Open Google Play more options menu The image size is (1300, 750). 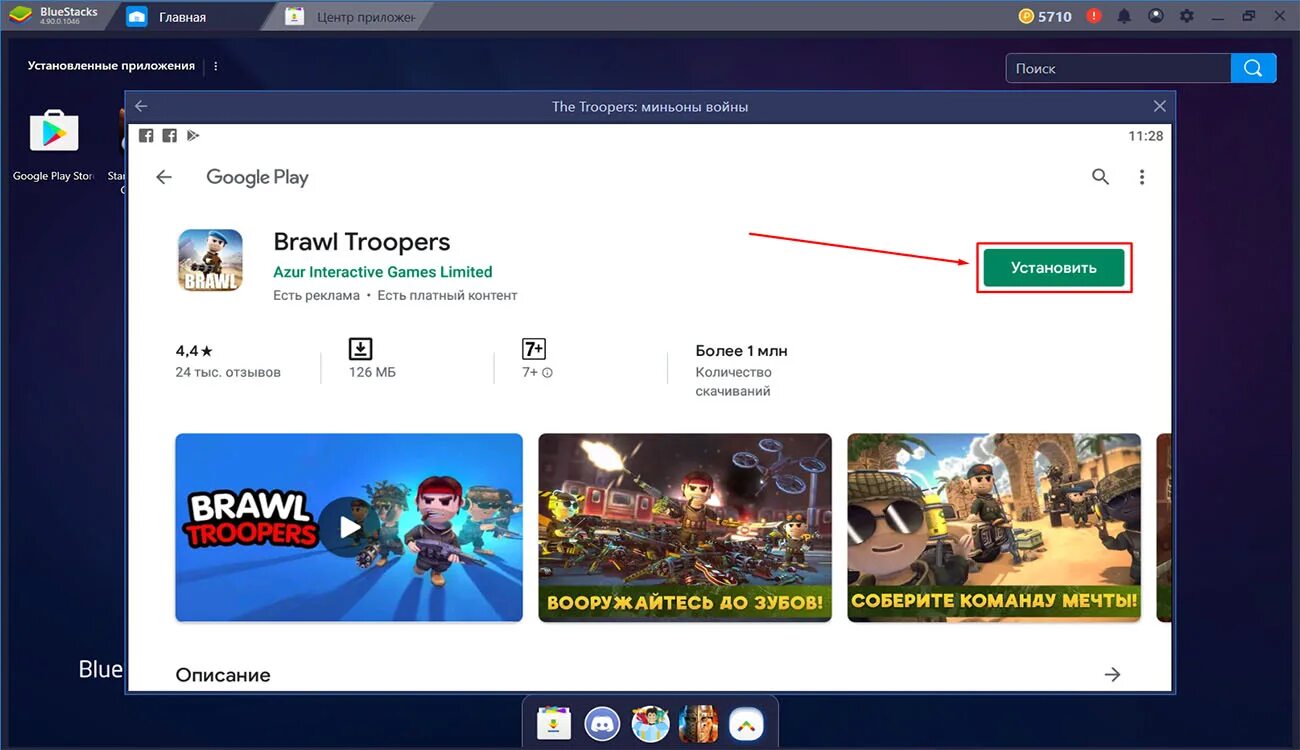(x=1142, y=177)
